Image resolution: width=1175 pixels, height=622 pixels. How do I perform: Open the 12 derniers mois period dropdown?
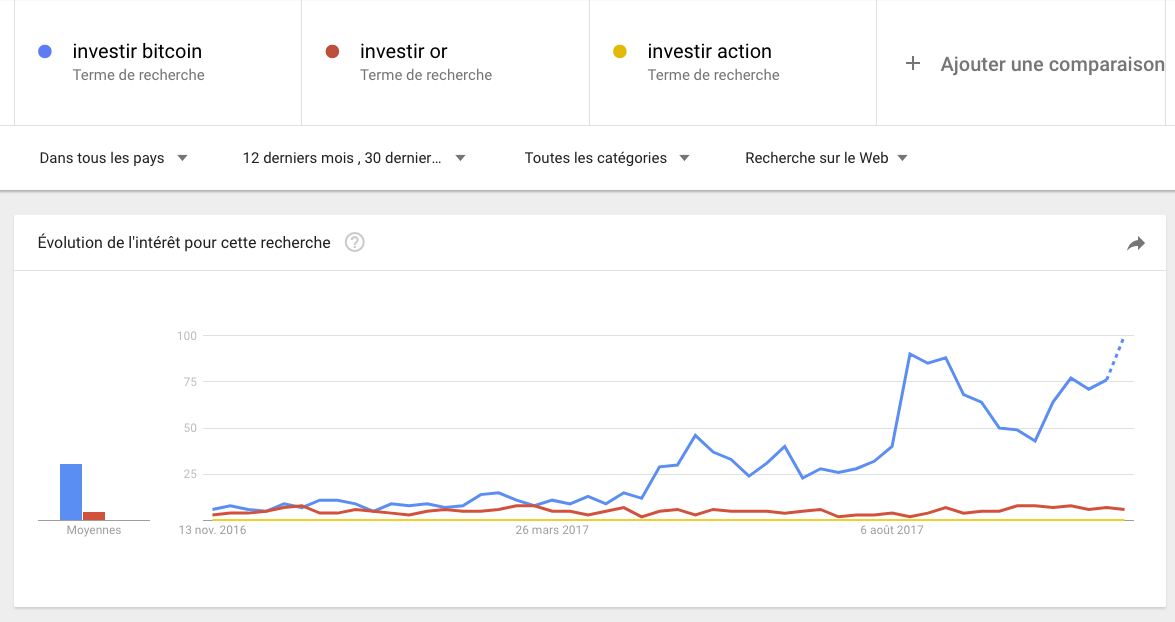coord(354,158)
